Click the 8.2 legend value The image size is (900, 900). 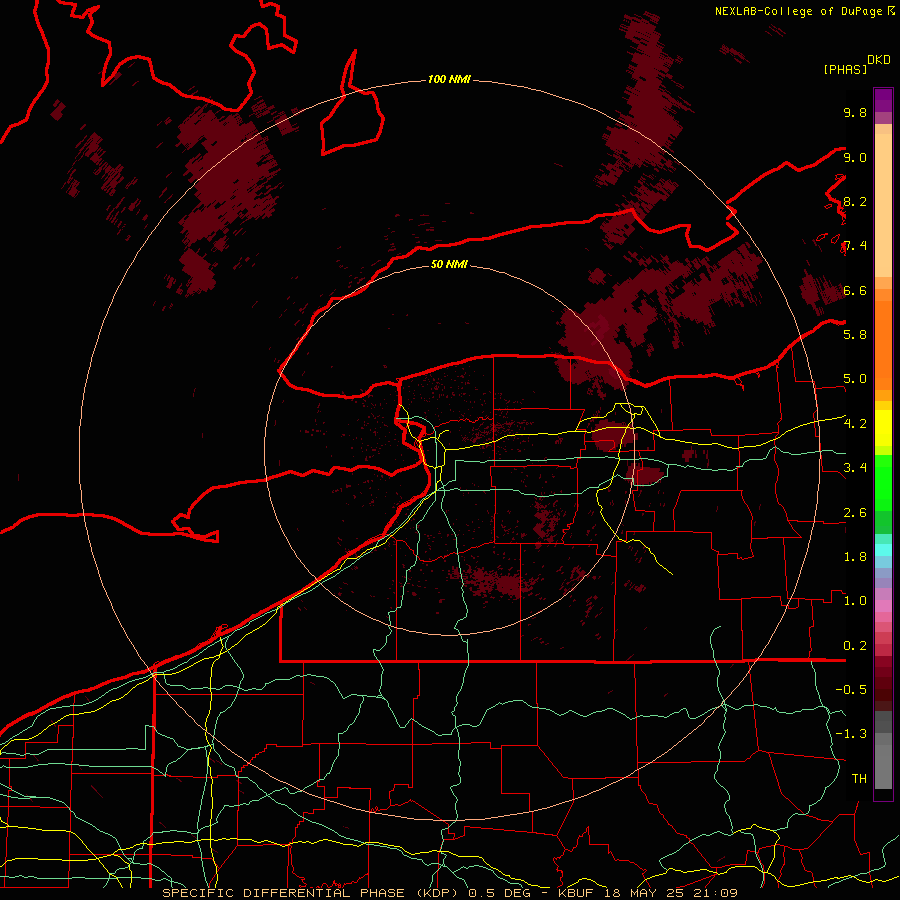pyautogui.click(x=855, y=201)
